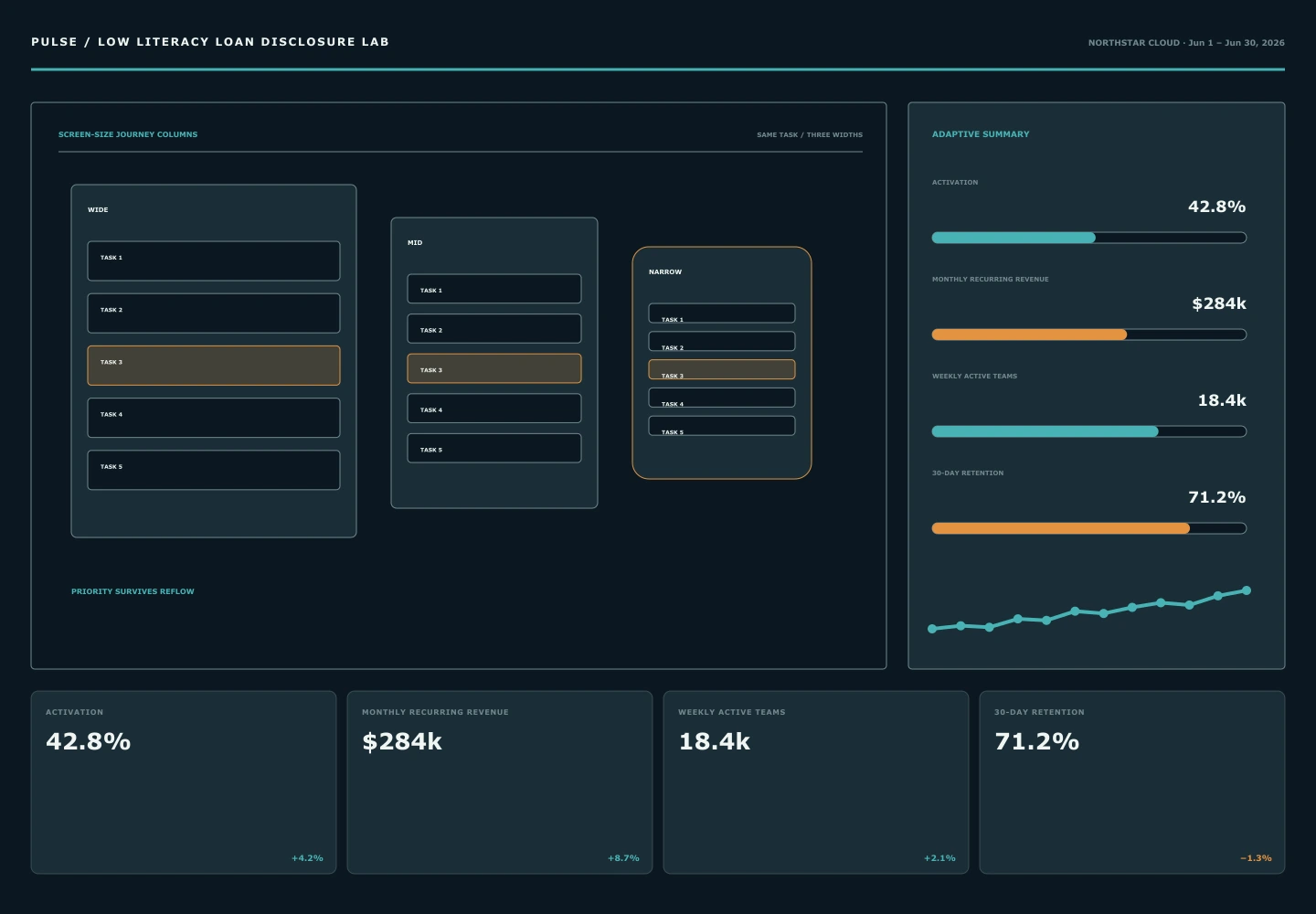
Task: Click the "WIDE" column label
Action: 98,210
